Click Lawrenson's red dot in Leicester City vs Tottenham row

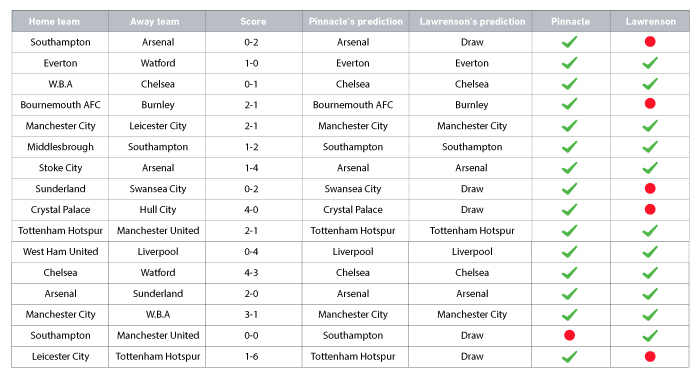coord(650,356)
